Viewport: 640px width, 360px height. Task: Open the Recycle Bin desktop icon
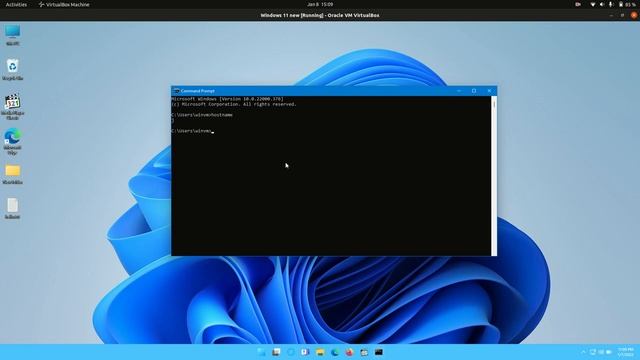[x=13, y=69]
